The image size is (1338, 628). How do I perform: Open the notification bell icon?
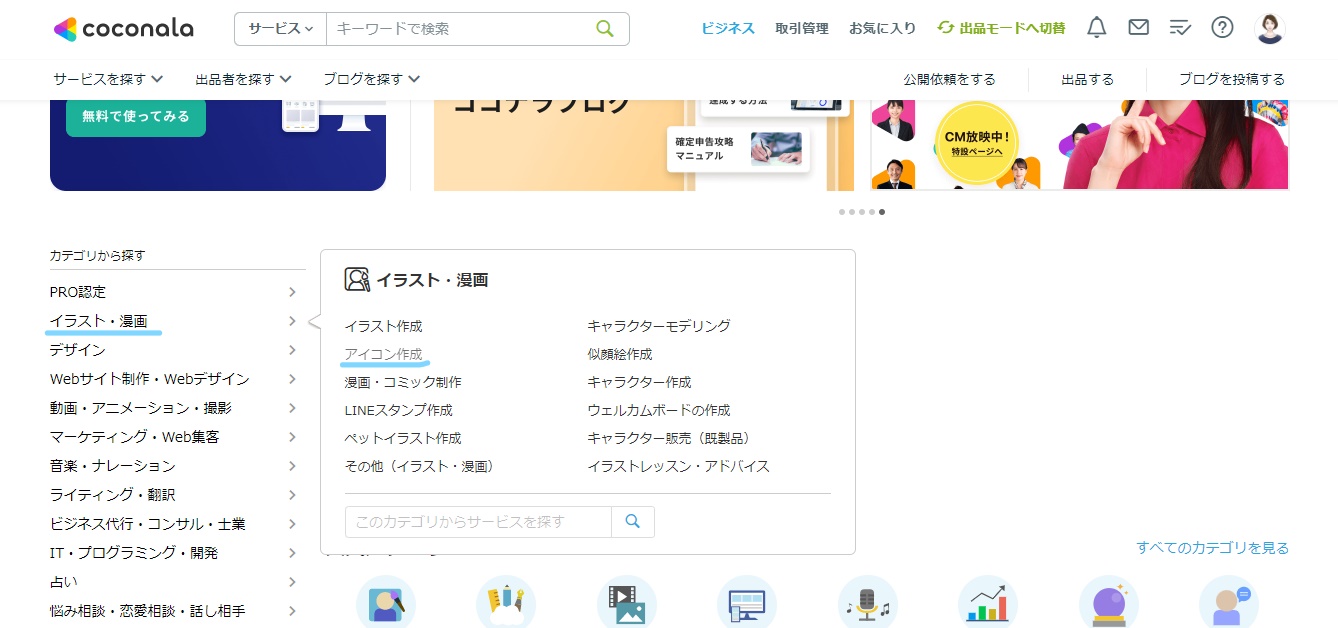(x=1096, y=27)
